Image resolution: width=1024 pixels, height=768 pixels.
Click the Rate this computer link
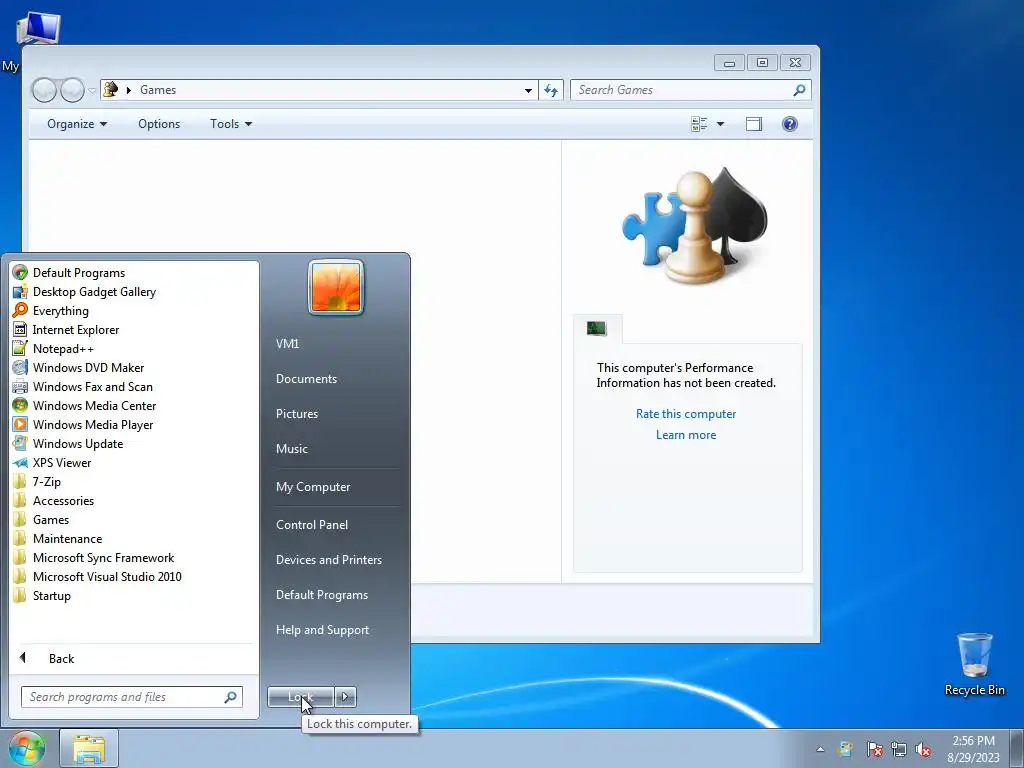(686, 414)
